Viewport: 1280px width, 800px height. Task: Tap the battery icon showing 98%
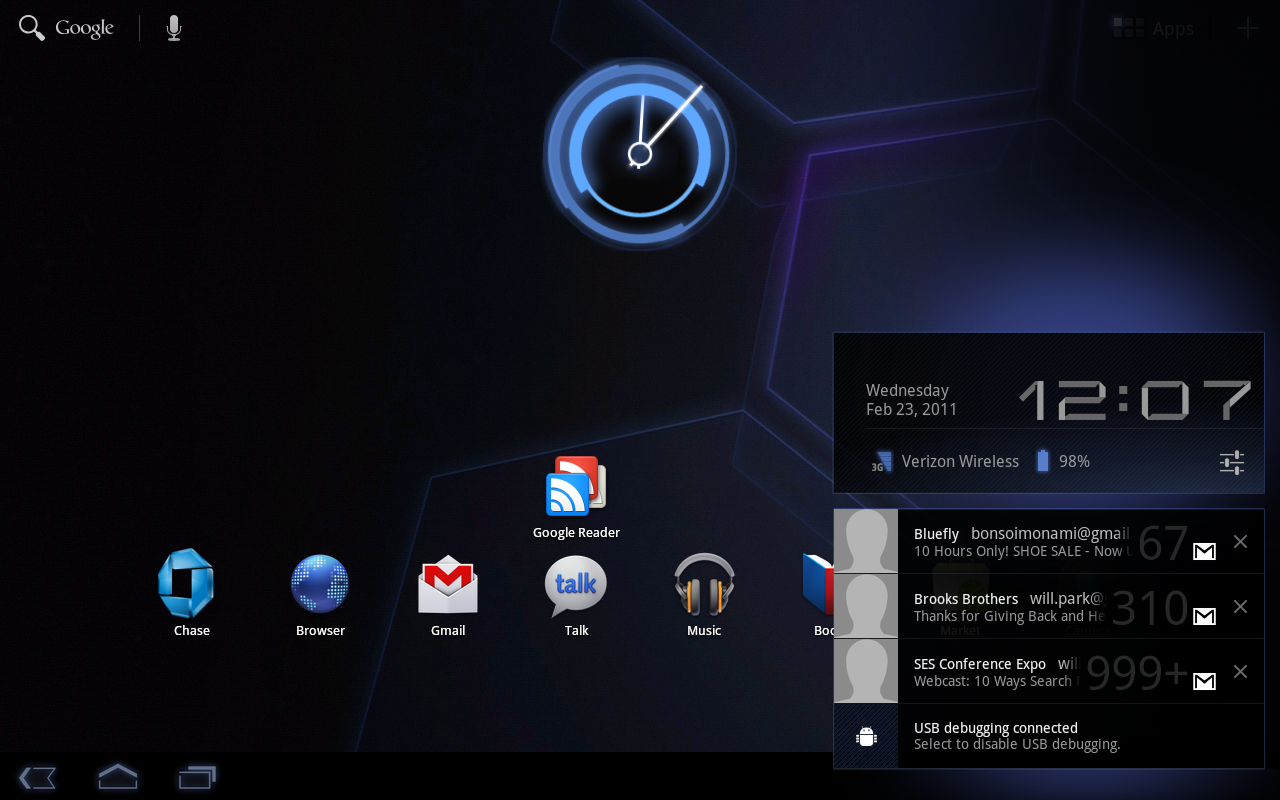point(1044,461)
